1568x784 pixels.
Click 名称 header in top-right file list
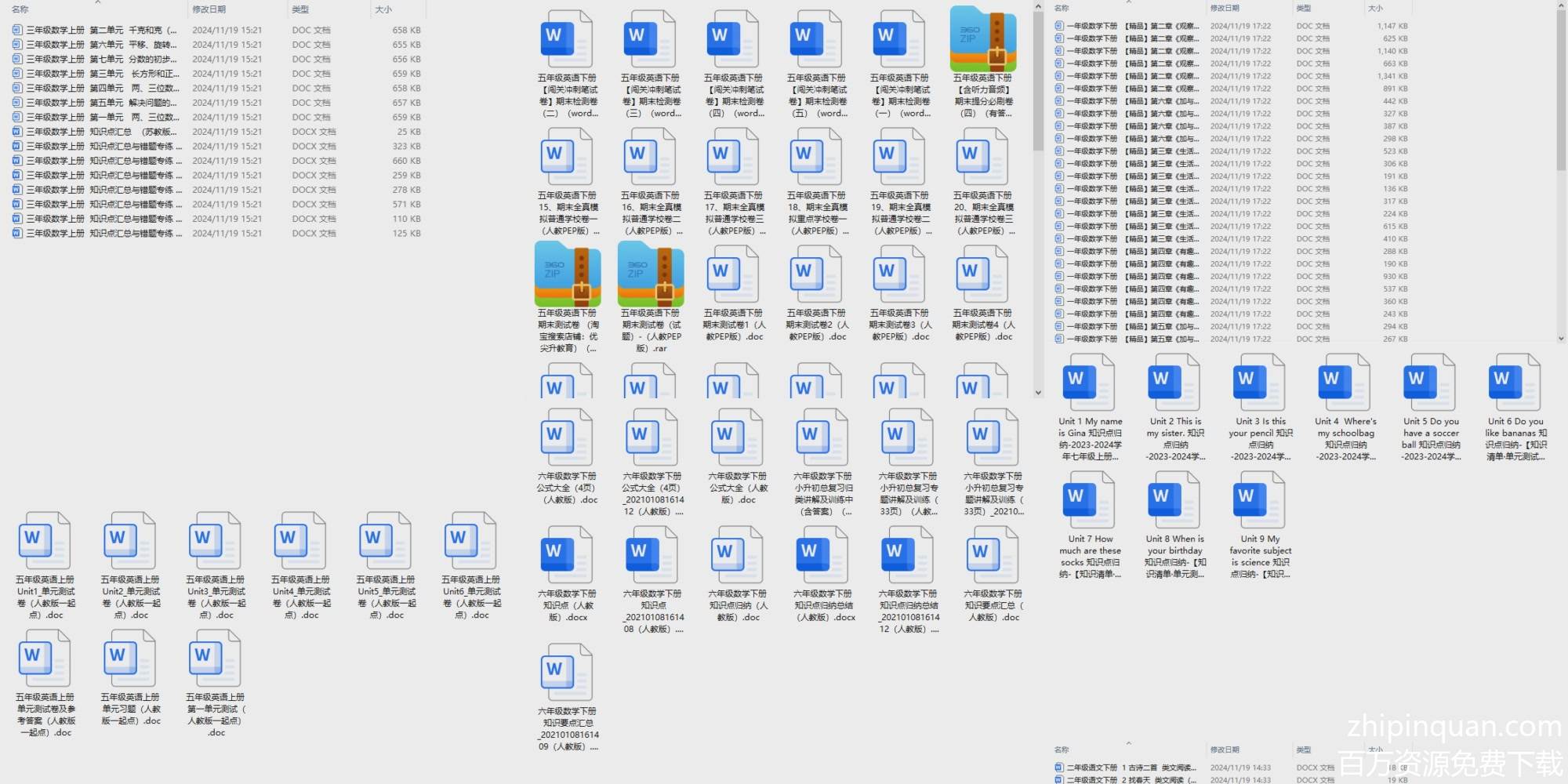click(x=1062, y=8)
